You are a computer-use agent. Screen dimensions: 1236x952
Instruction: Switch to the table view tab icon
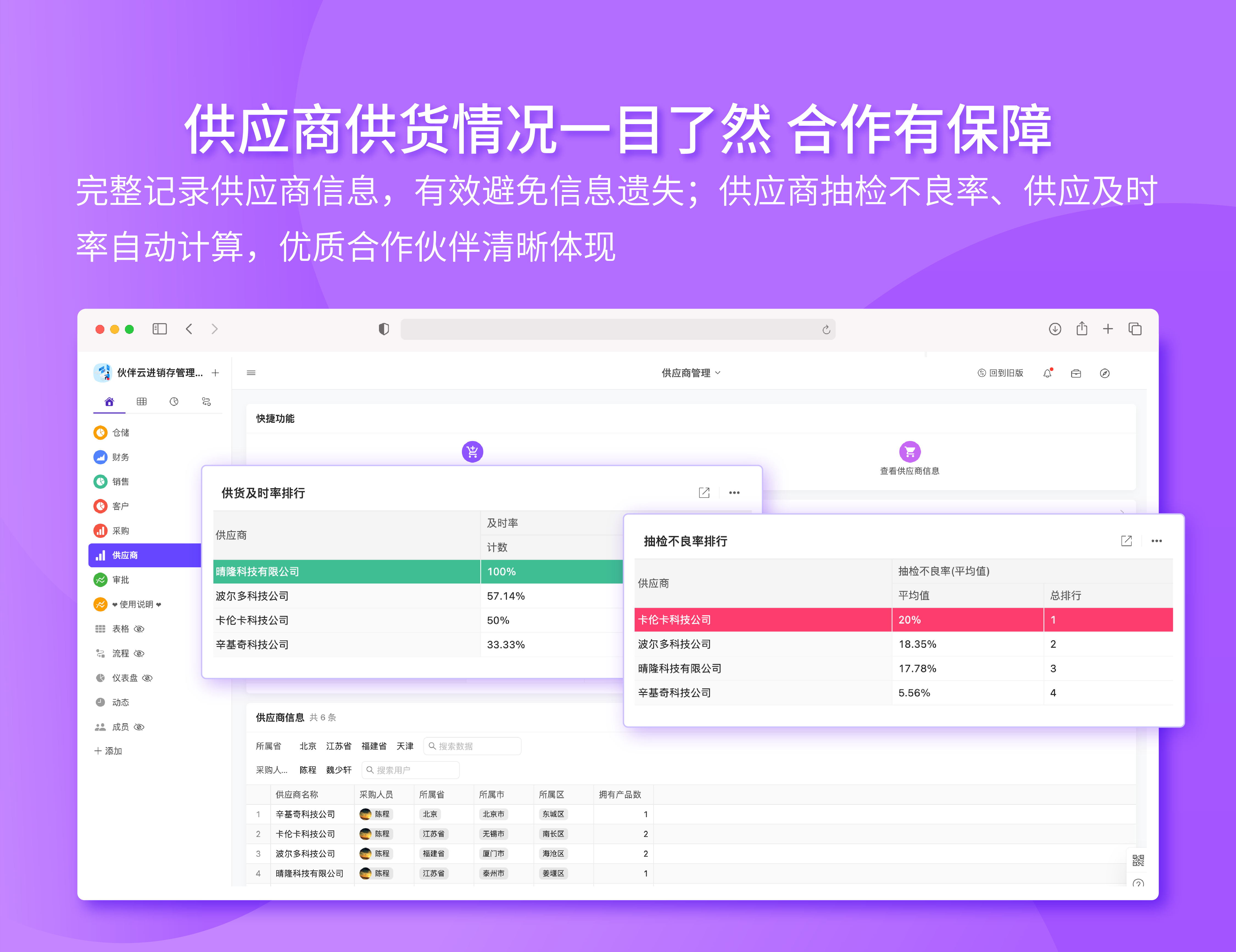click(x=141, y=401)
